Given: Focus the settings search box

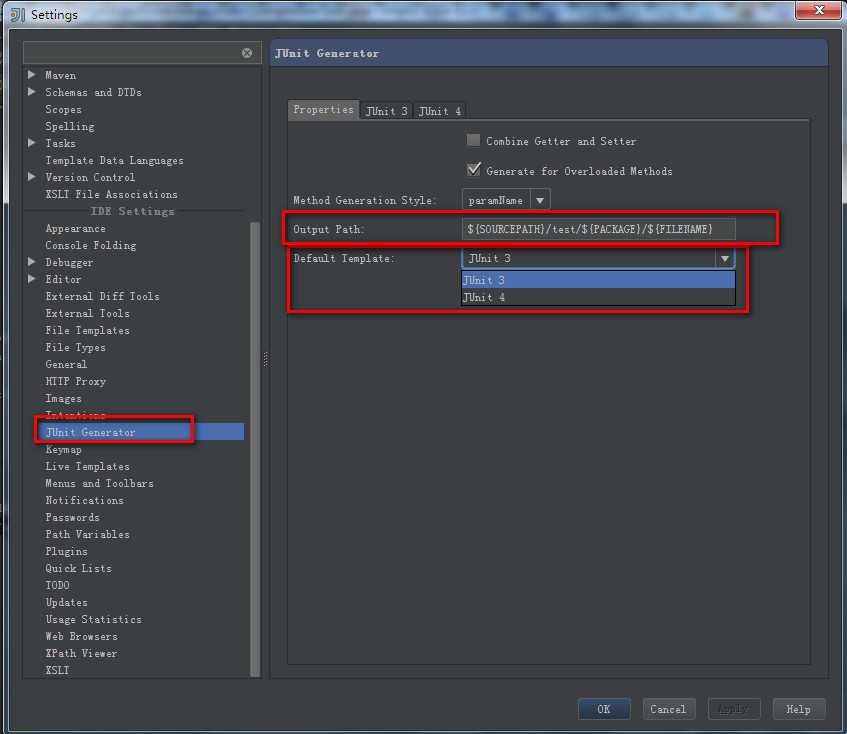Looking at the screenshot, I should pos(132,53).
